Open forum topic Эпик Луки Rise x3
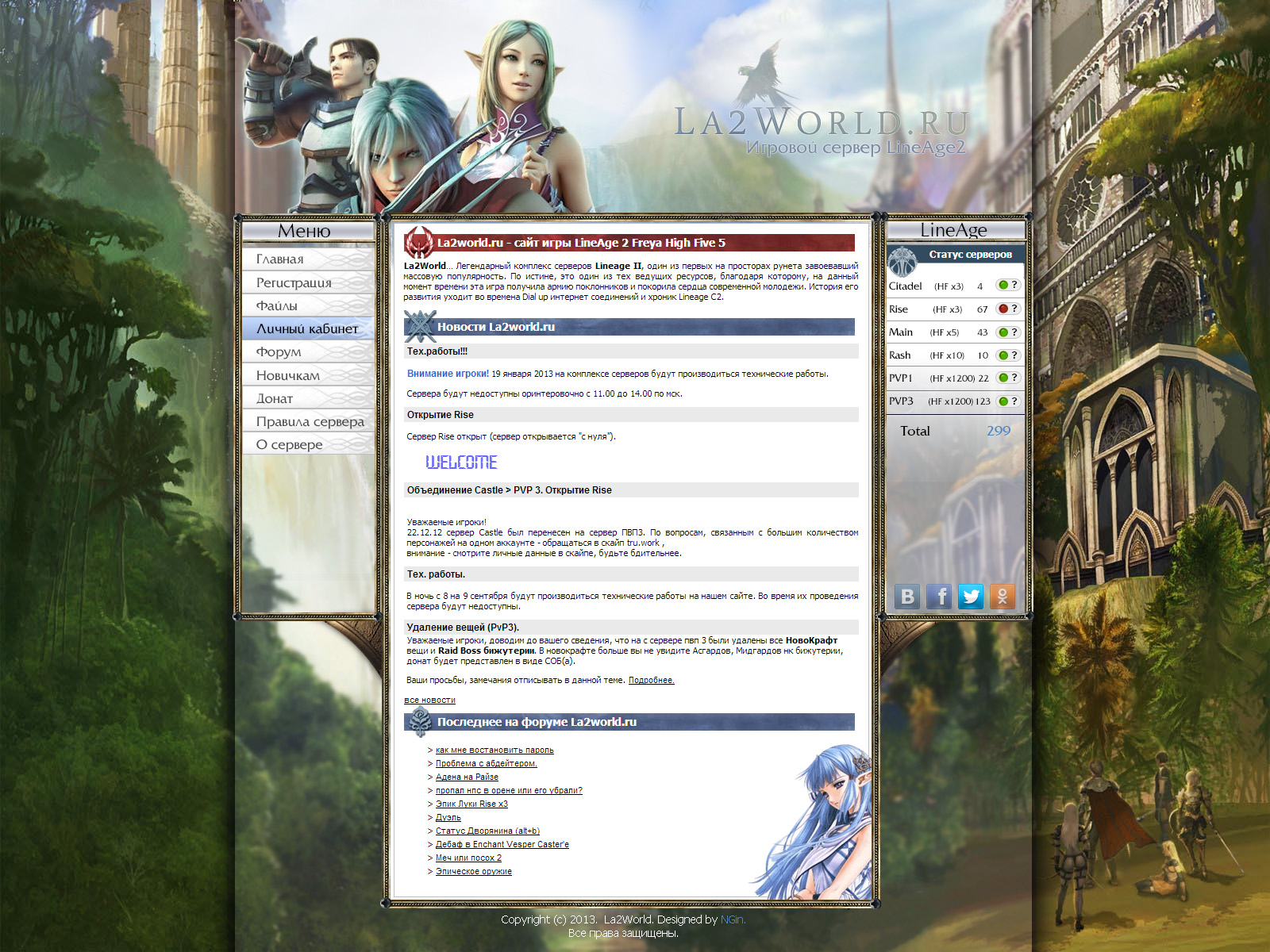1270x952 pixels. [471, 804]
